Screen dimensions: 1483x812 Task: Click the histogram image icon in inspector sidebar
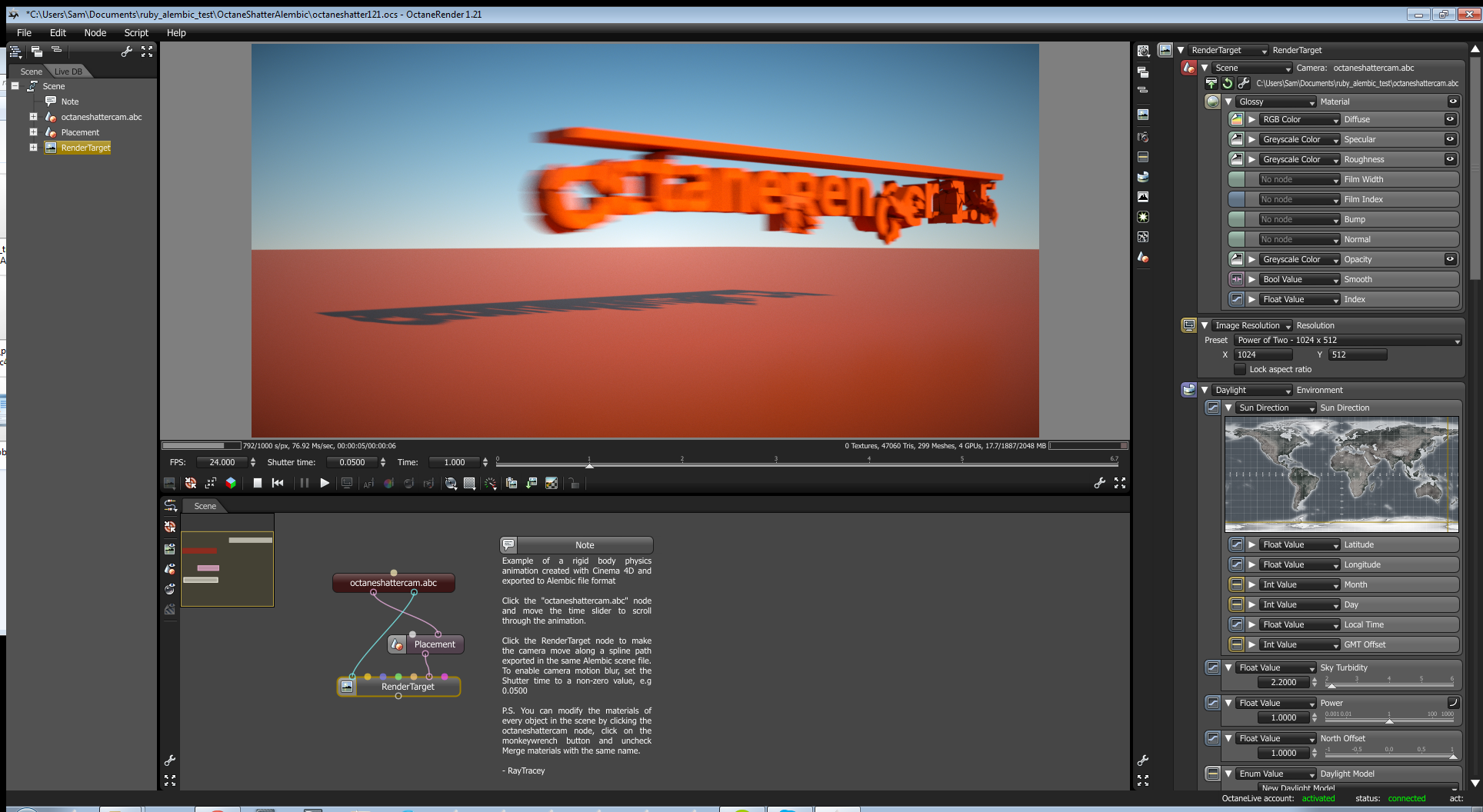coord(1144,197)
